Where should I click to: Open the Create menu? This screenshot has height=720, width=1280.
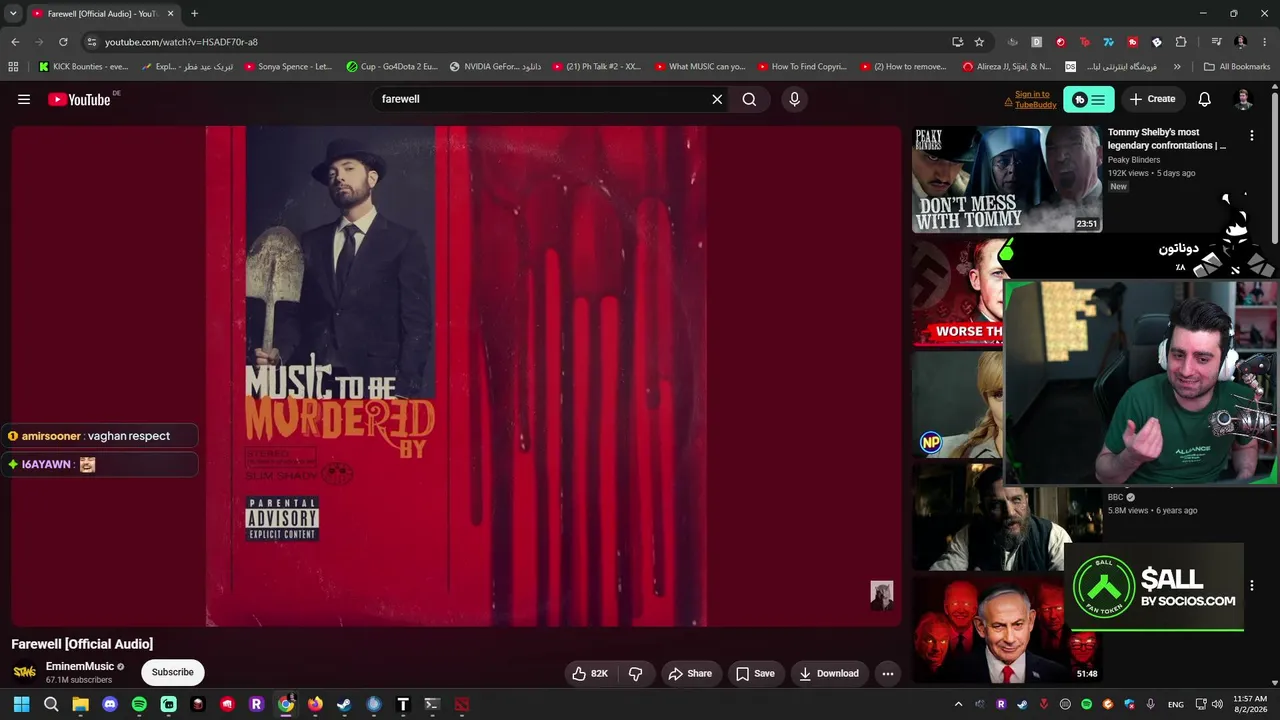(1153, 99)
